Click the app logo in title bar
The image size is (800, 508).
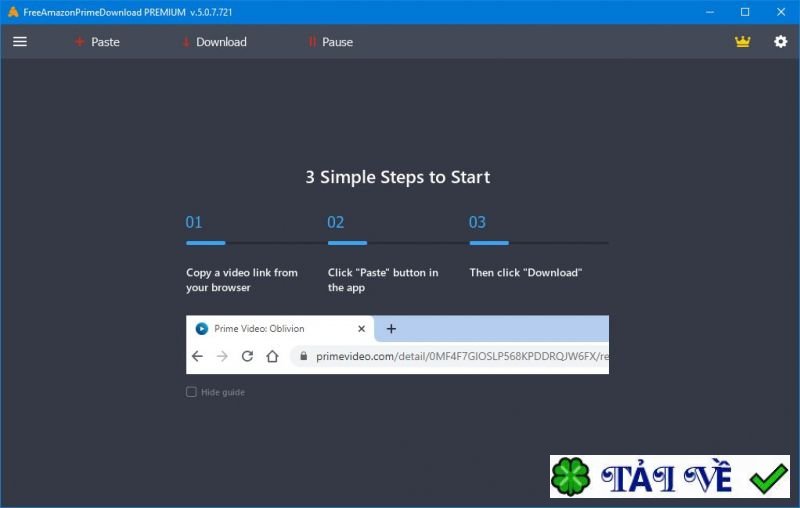click(13, 12)
